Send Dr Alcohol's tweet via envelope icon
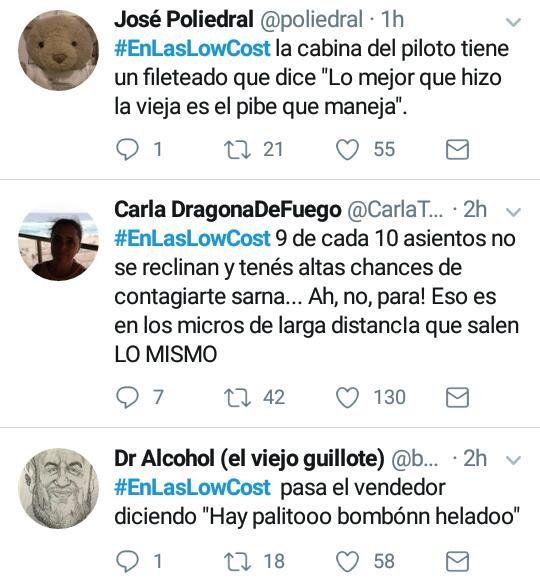This screenshot has width=540, height=585. point(458,561)
